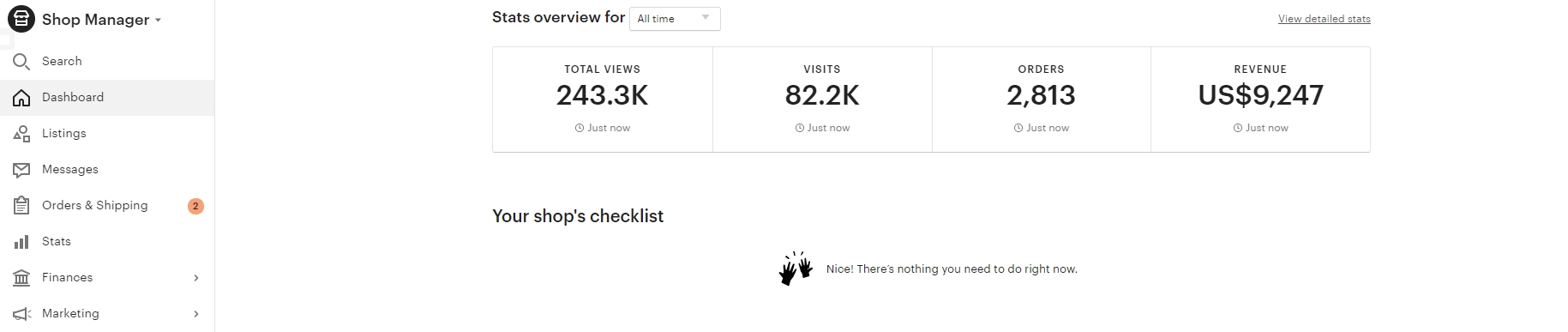The image size is (1568, 332).
Task: Click the Dashboard home icon
Action: (x=21, y=98)
